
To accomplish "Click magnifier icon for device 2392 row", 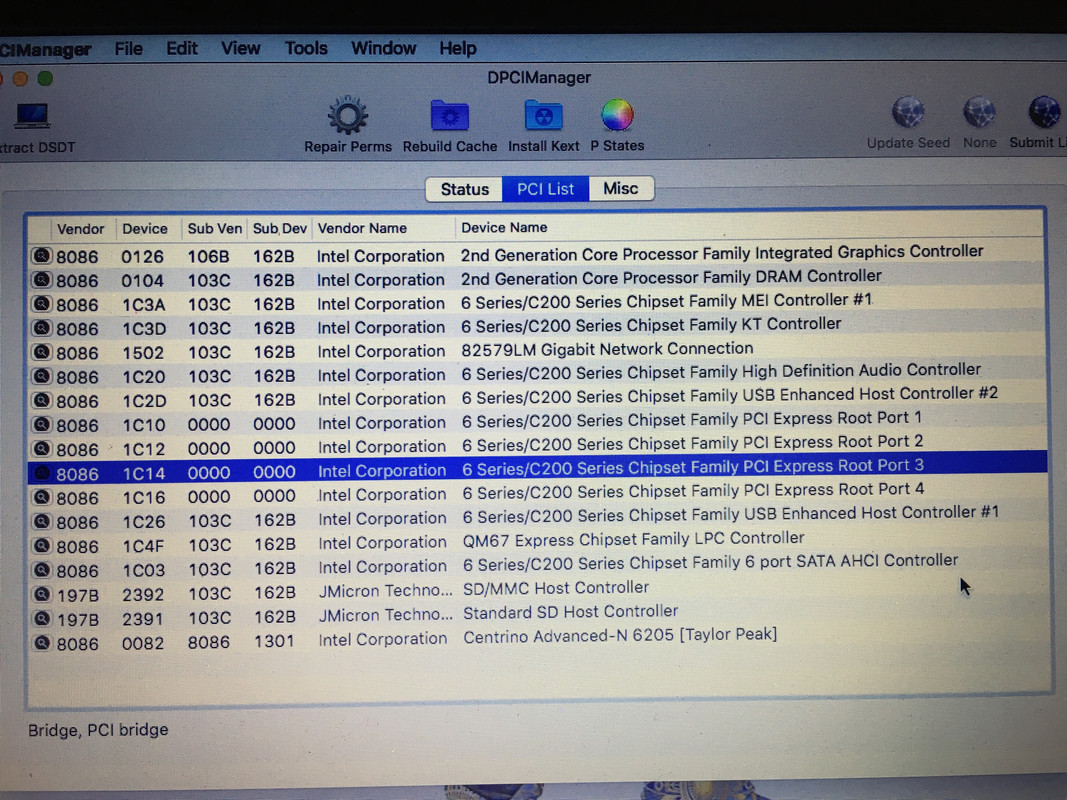I will (42, 594).
